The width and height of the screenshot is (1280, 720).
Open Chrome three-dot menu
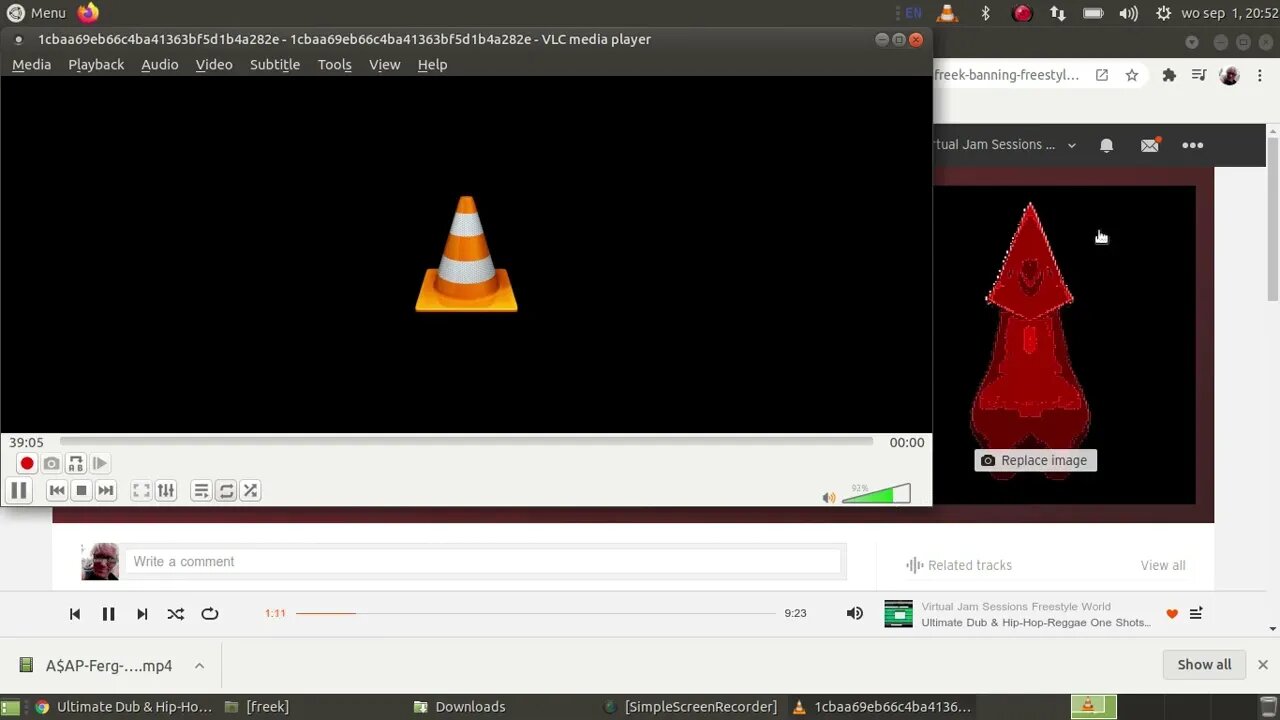tap(1260, 75)
